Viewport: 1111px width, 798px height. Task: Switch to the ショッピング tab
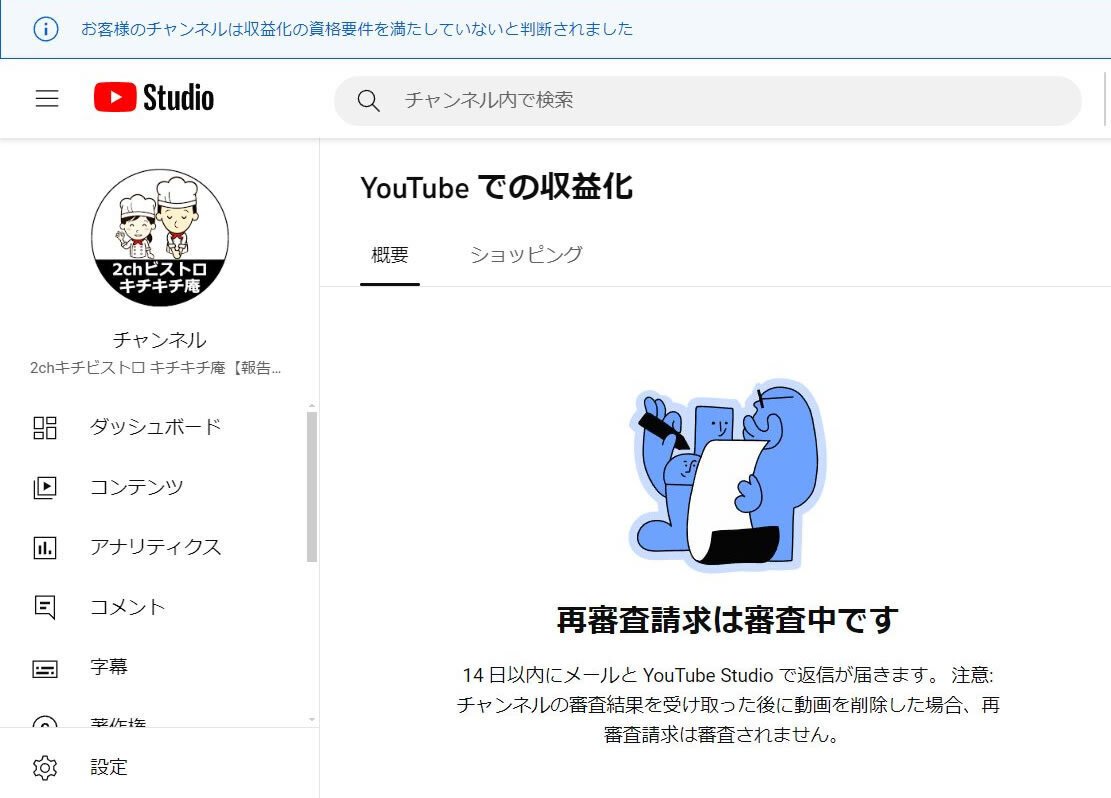tap(526, 255)
